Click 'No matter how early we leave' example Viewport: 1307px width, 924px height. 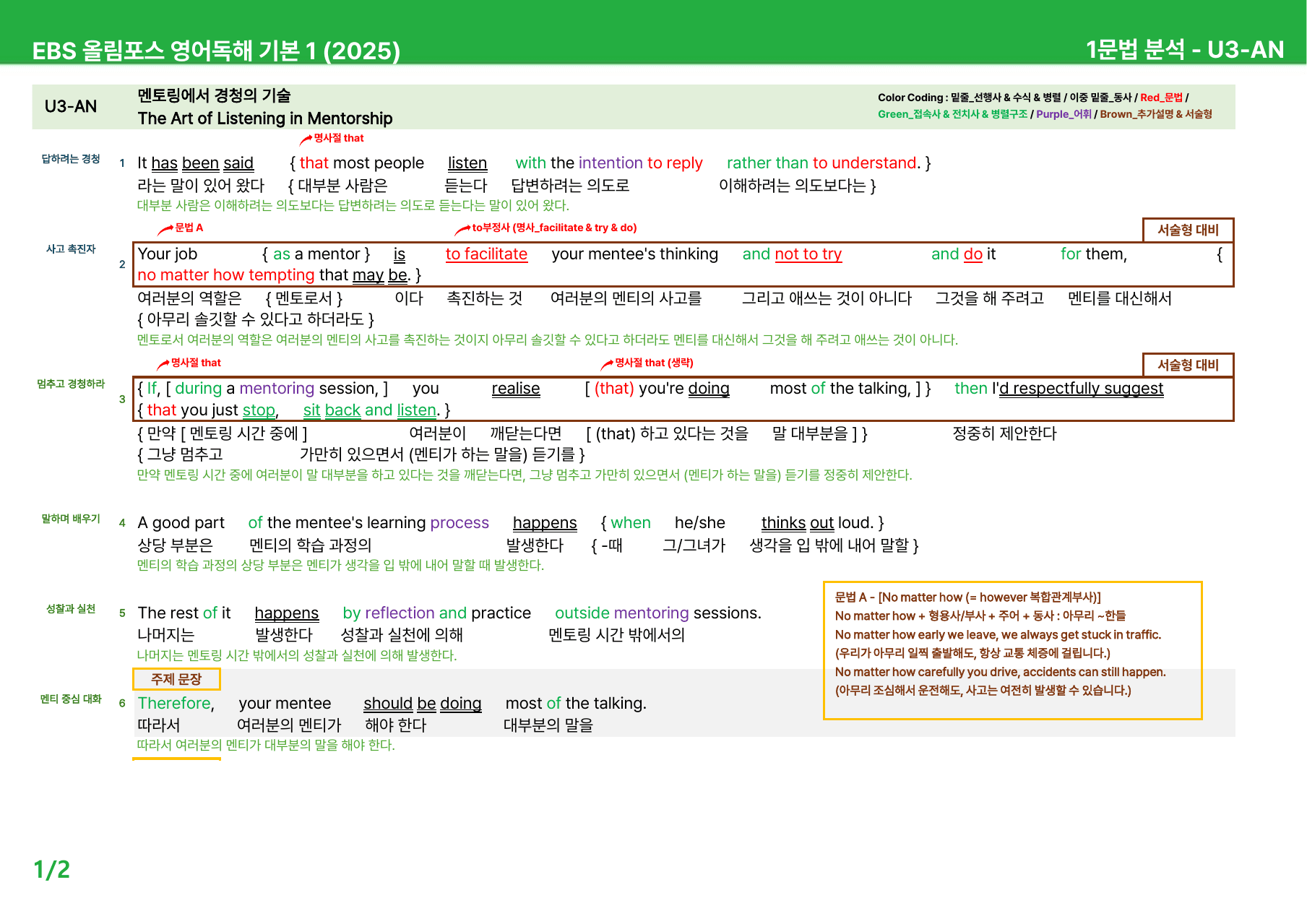[x=998, y=635]
